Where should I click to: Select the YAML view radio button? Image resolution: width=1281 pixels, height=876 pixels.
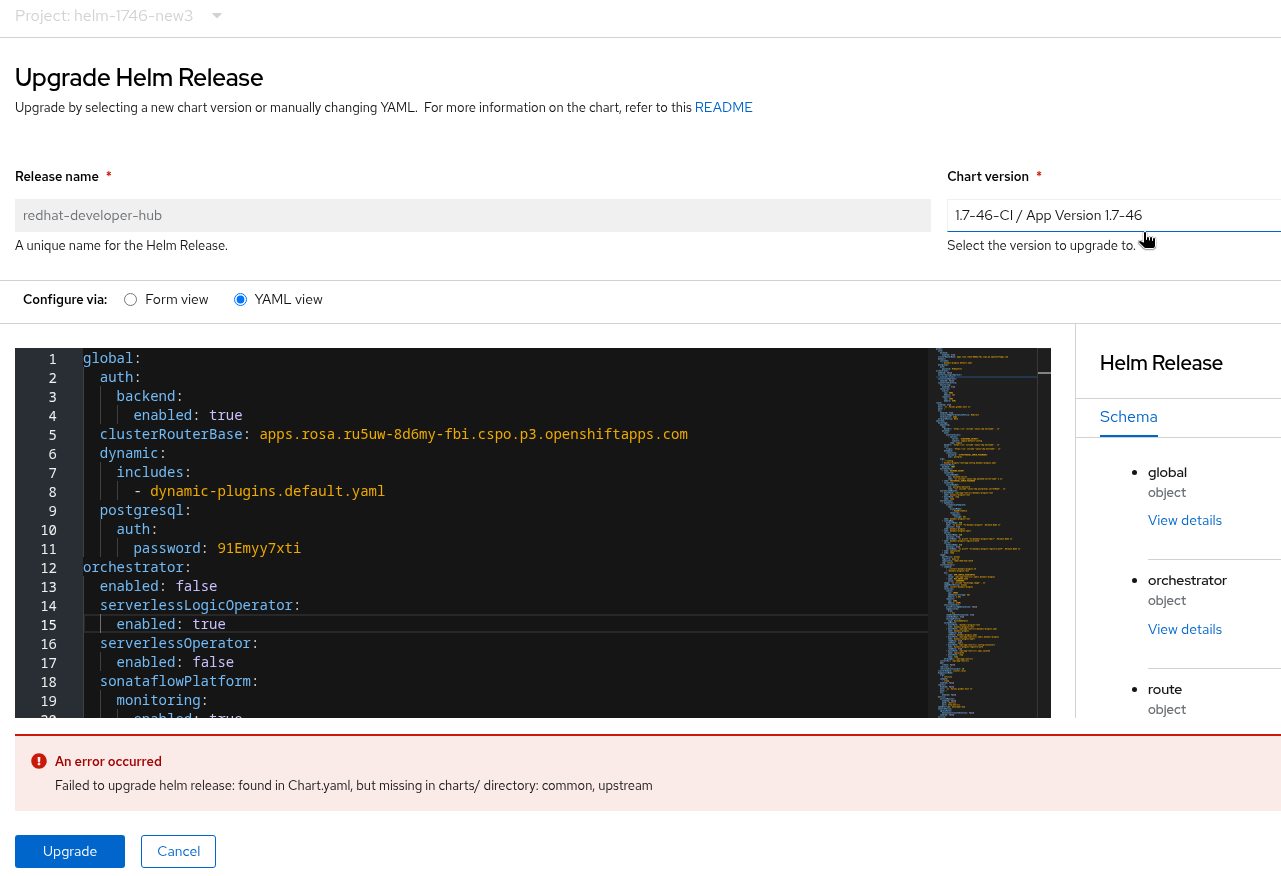coord(240,299)
